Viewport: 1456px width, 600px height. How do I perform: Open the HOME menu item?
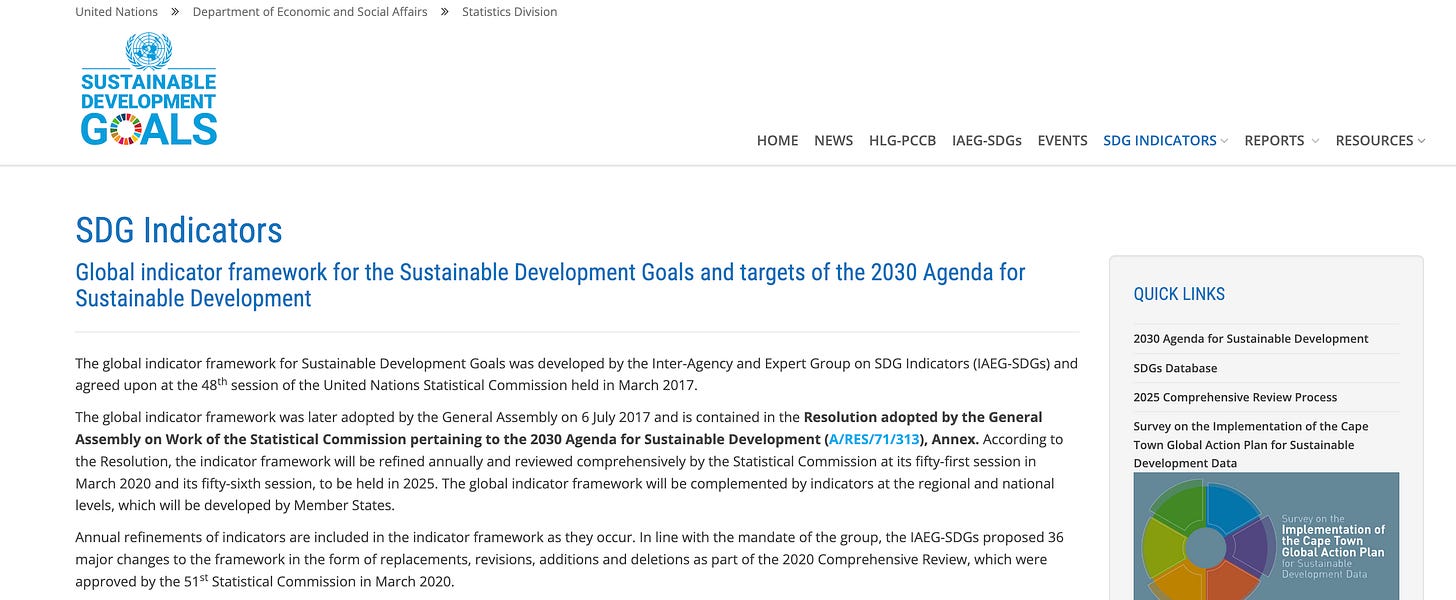click(x=777, y=141)
